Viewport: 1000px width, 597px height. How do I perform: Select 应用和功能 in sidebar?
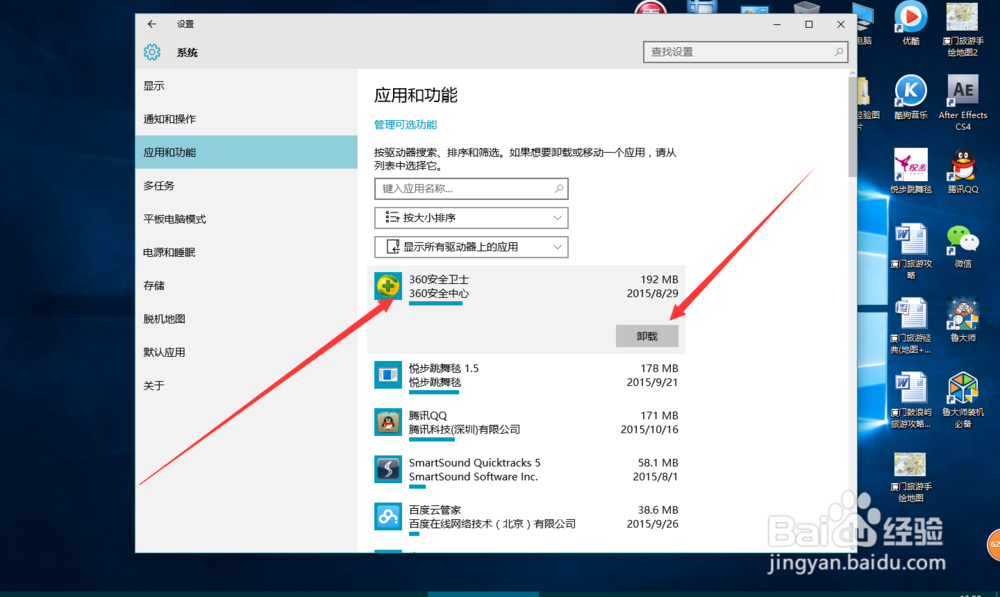[x=246, y=152]
